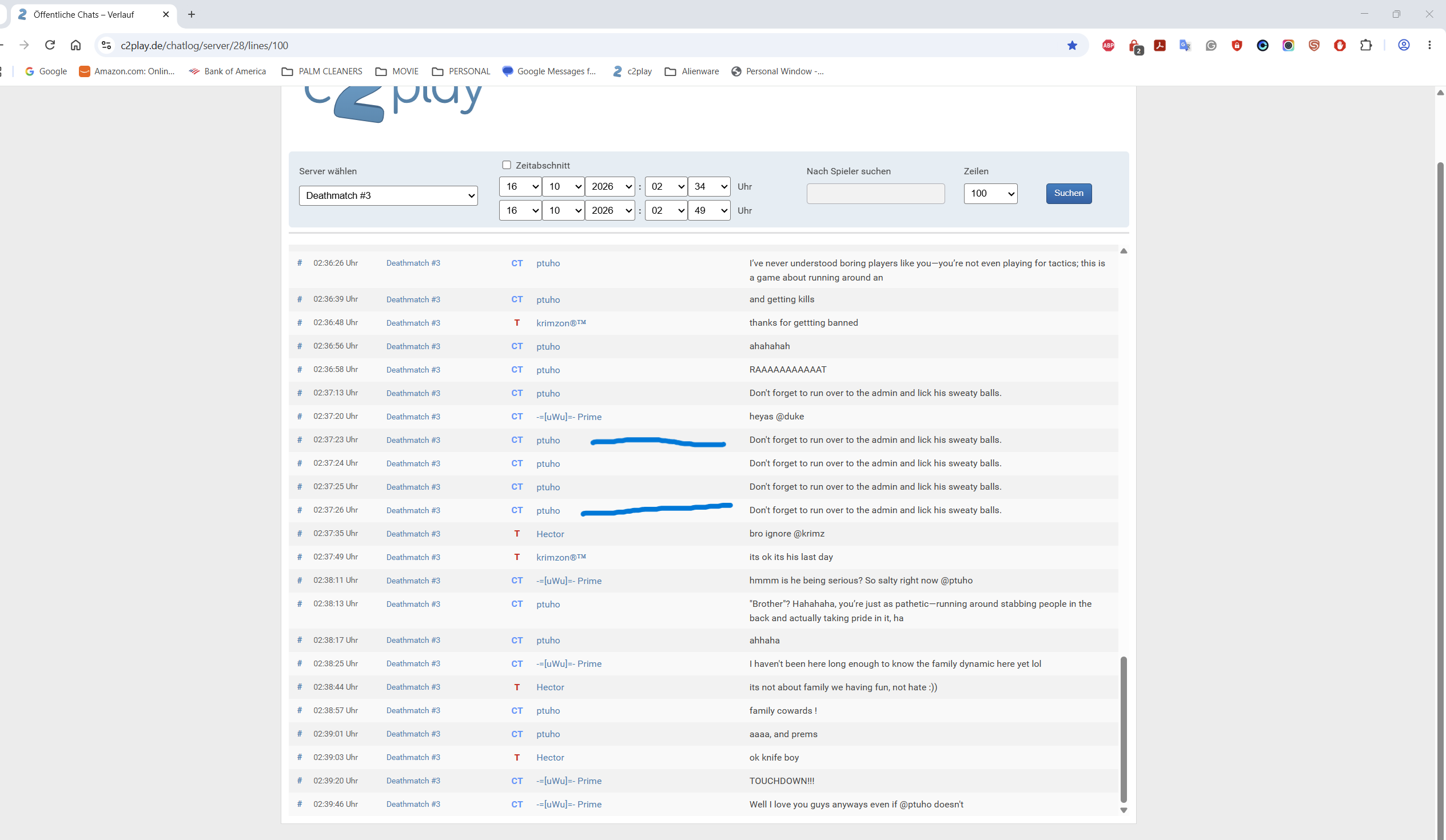Open the Google Translate extension icon
This screenshot has width=1446, height=840.
click(1185, 45)
